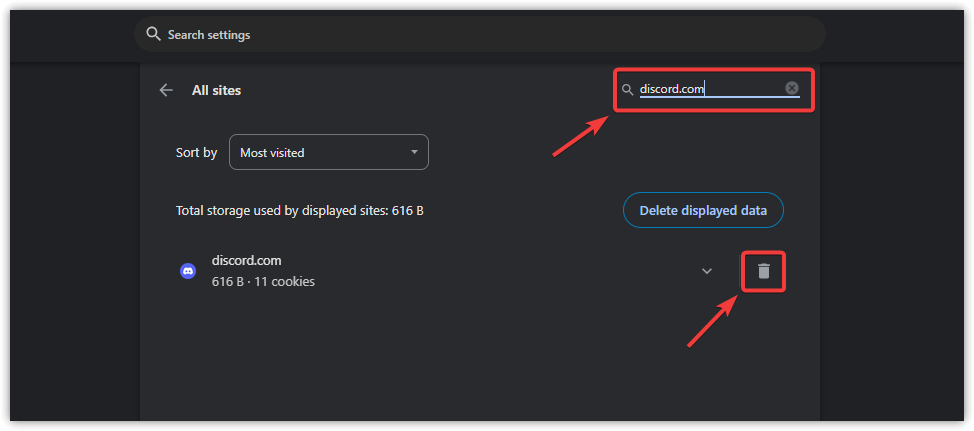Open the Most visited sort dropdown
974x431 pixels.
point(328,153)
